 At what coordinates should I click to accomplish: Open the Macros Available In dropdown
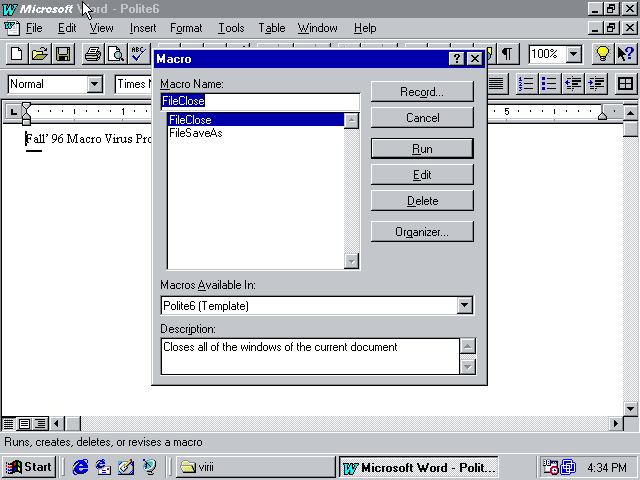pos(464,305)
